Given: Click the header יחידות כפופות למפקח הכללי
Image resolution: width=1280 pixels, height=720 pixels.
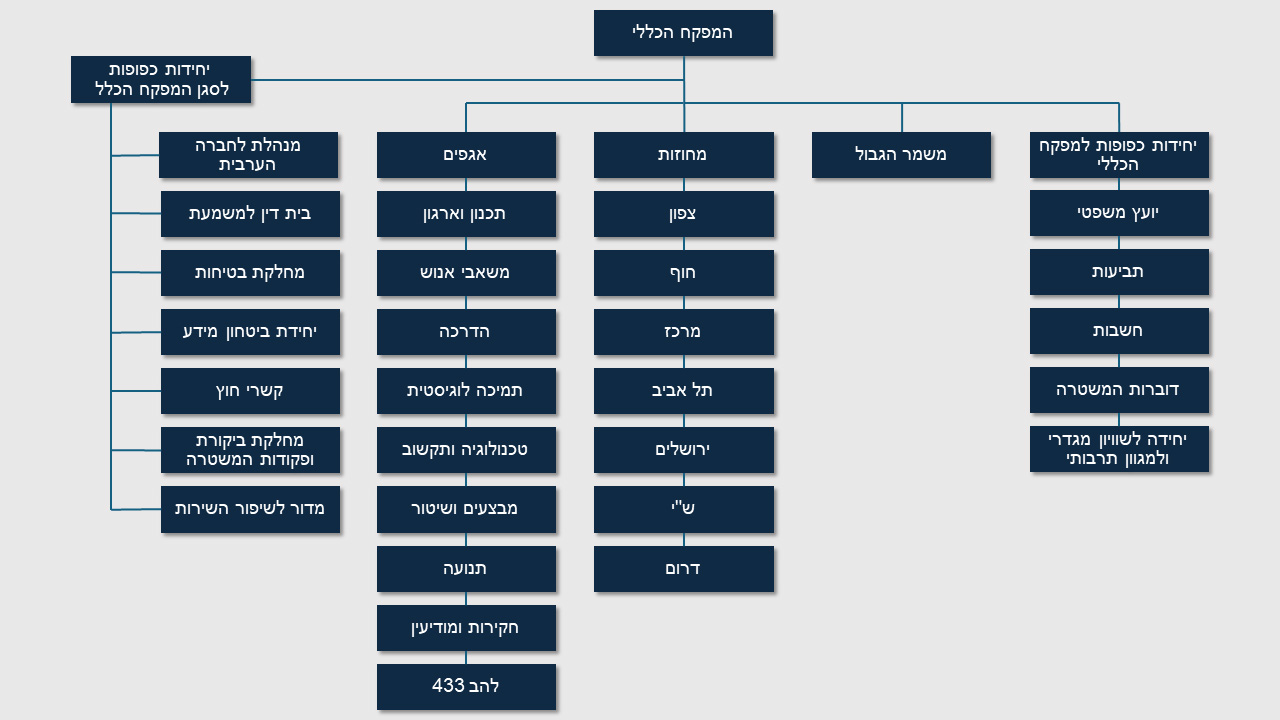Looking at the screenshot, I should [x=1119, y=155].
